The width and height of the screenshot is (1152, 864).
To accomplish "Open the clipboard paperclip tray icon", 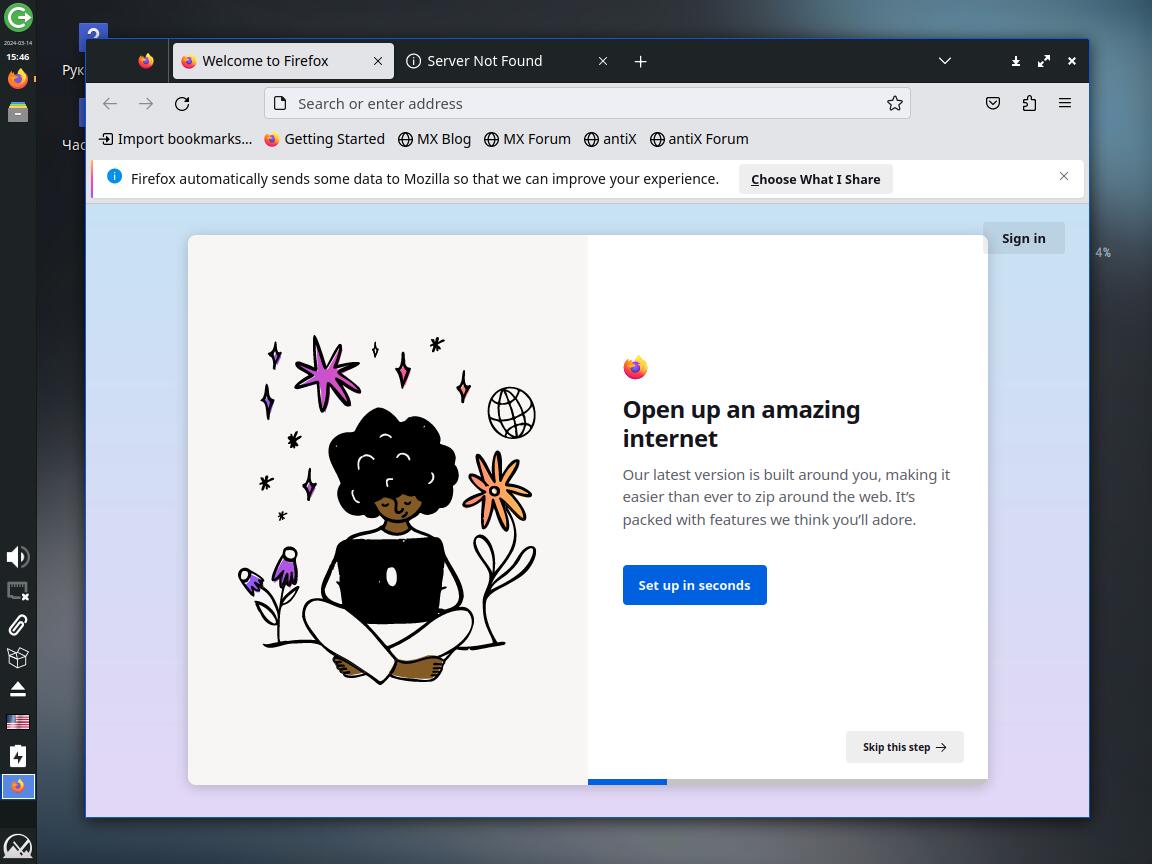I will pyautogui.click(x=18, y=624).
